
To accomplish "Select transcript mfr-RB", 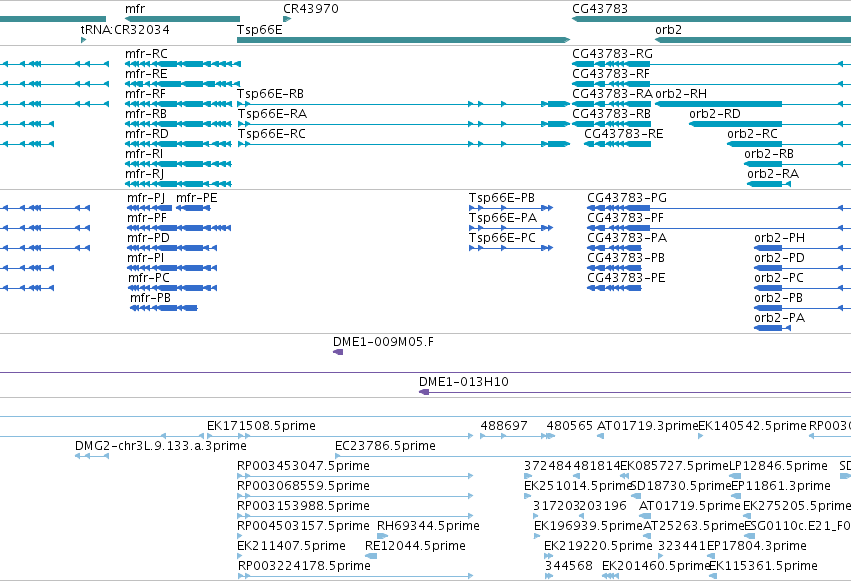I will [145, 114].
